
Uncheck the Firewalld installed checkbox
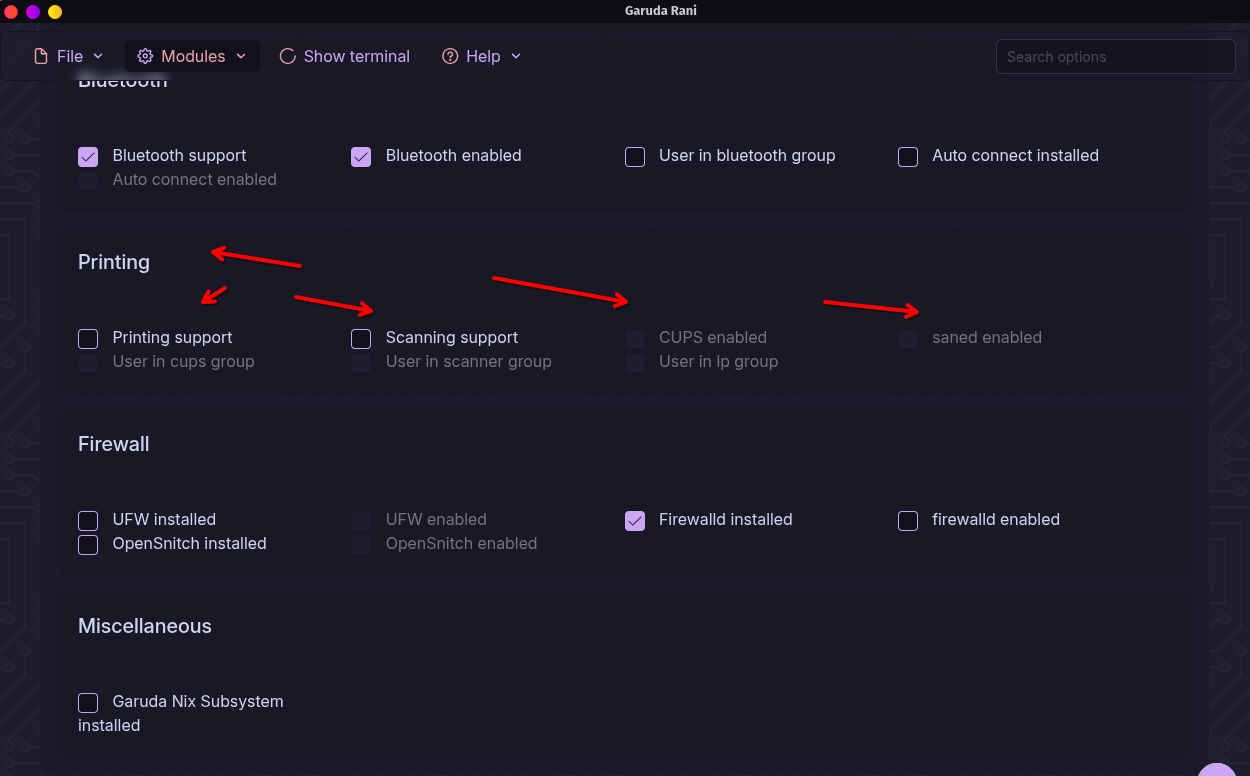635,520
